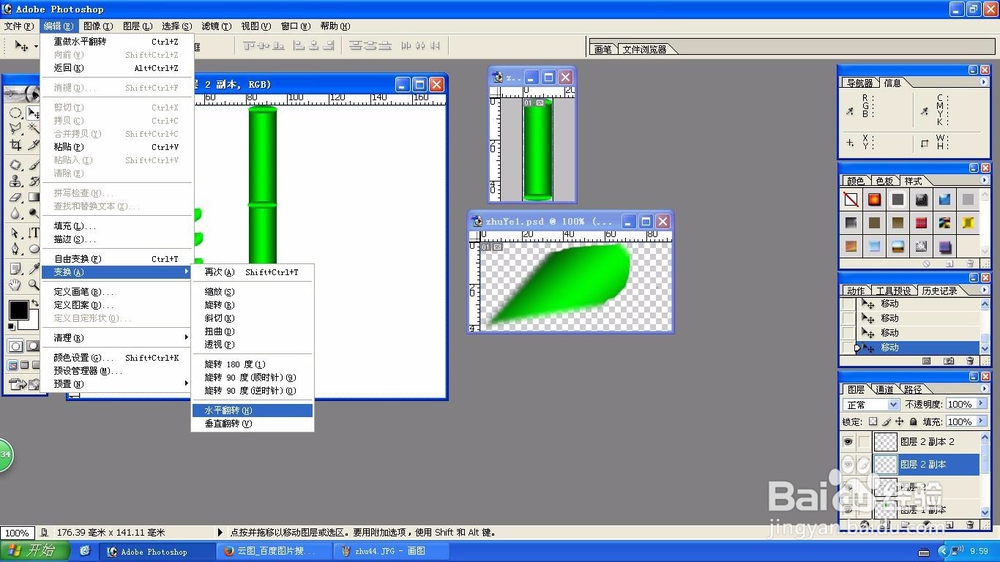
Task: Open the Baidu image search taskbar item
Action: 274,551
